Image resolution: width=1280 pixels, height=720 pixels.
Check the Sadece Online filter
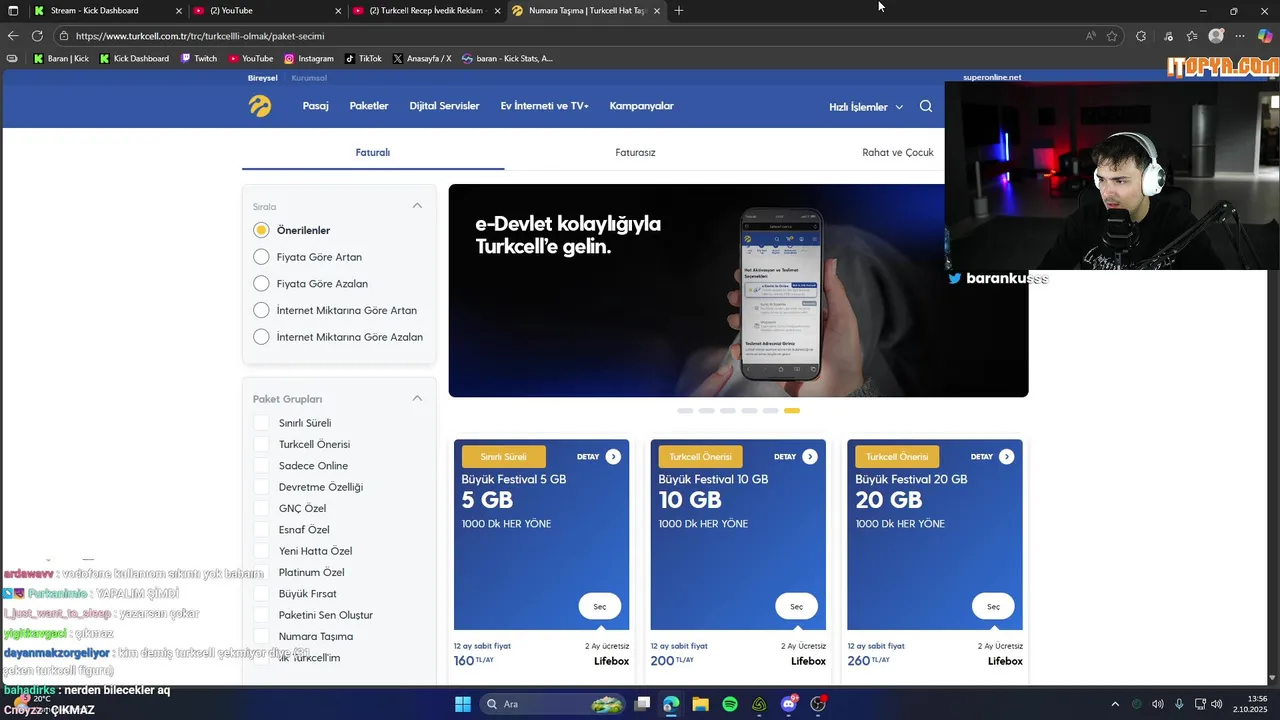click(261, 466)
